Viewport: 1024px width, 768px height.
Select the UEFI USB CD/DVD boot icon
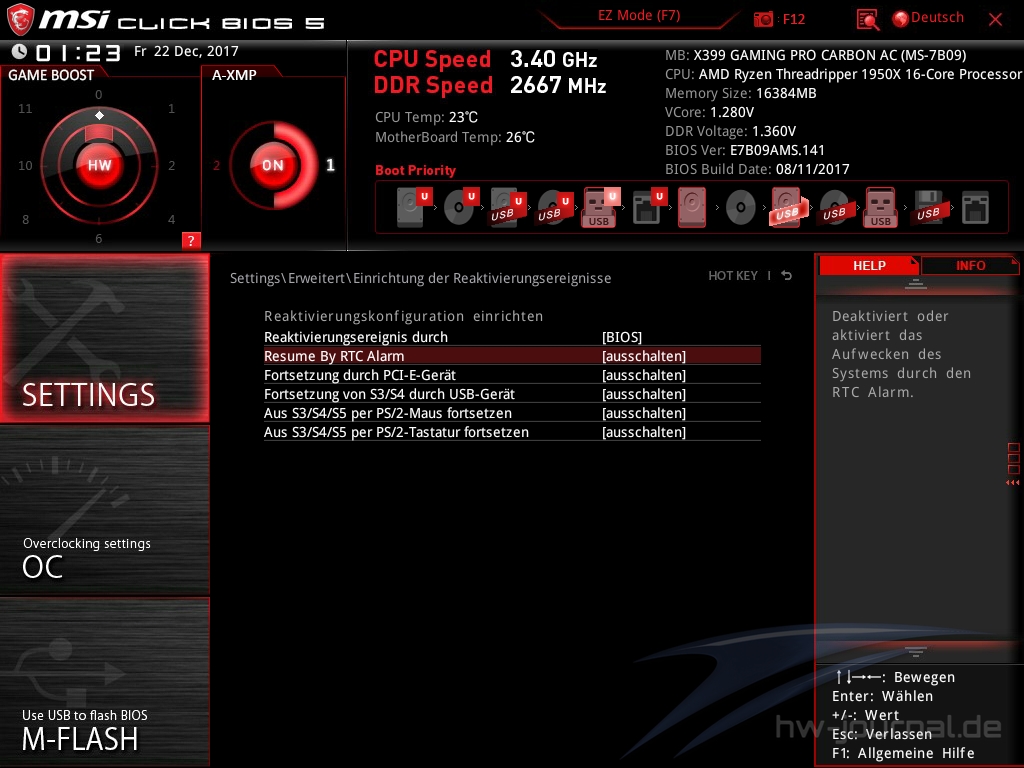[554, 207]
